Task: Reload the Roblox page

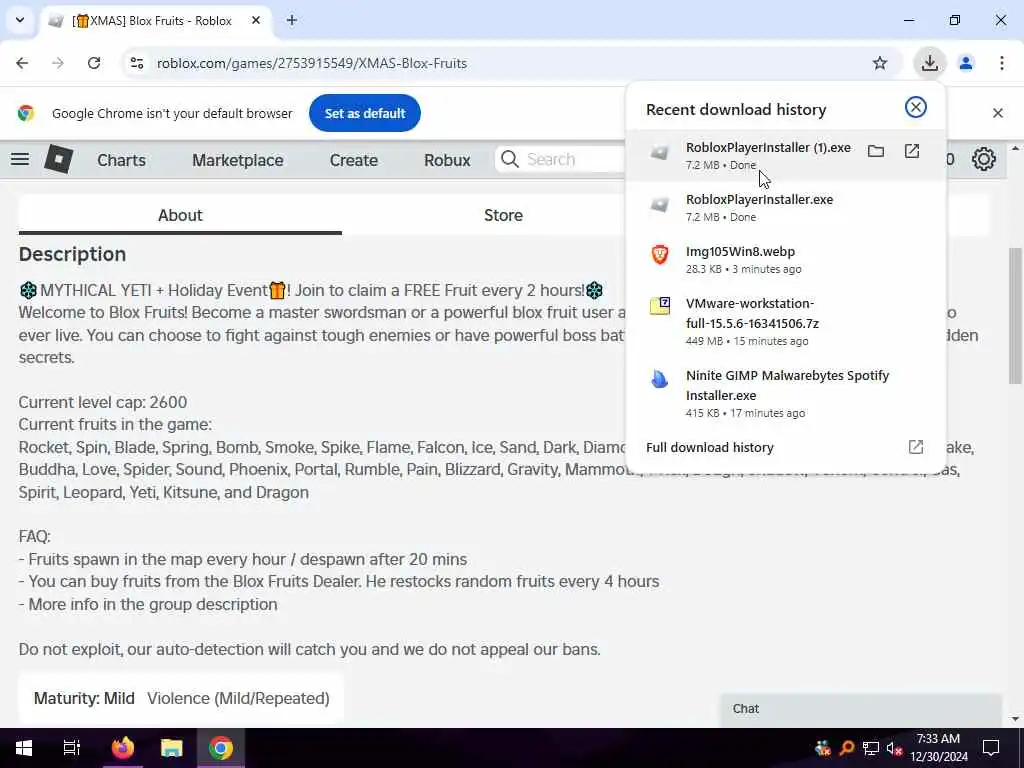Action: click(94, 63)
